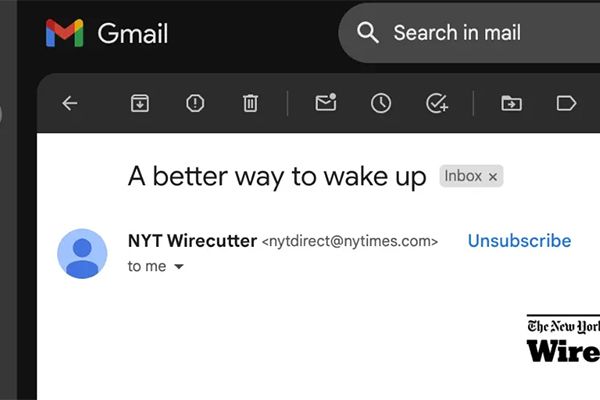The image size is (600, 400).
Task: Mark this message as unread
Action: 326,103
